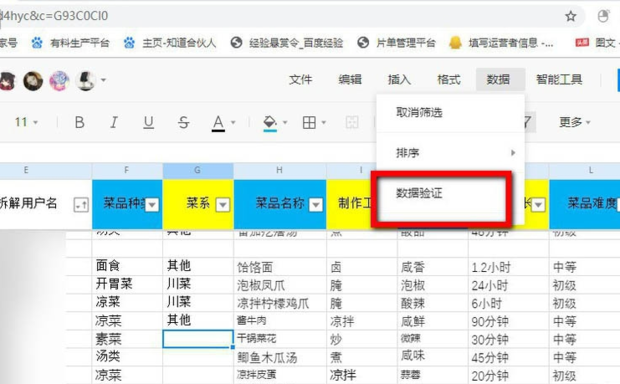The height and width of the screenshot is (384, 620).
Task: Select the 泡椒凤爪 cell
Action: 280,285
